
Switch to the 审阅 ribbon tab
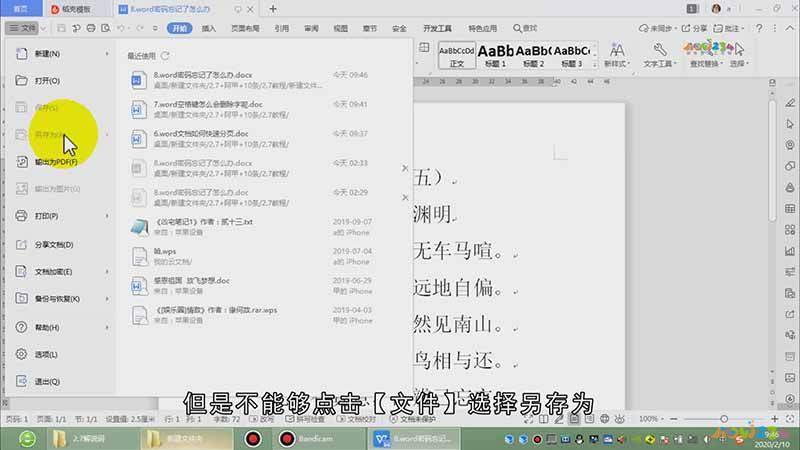(x=311, y=28)
